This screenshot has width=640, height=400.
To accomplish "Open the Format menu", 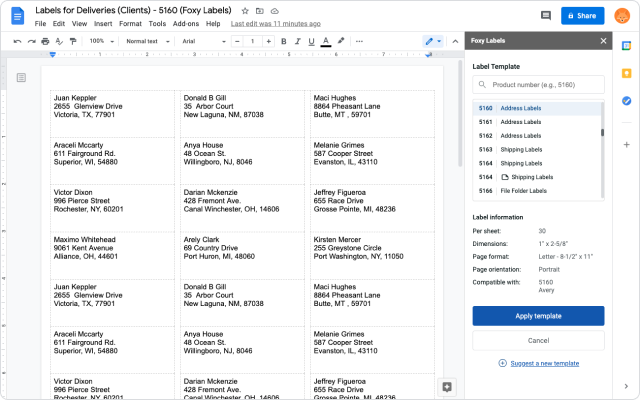I will (130, 24).
